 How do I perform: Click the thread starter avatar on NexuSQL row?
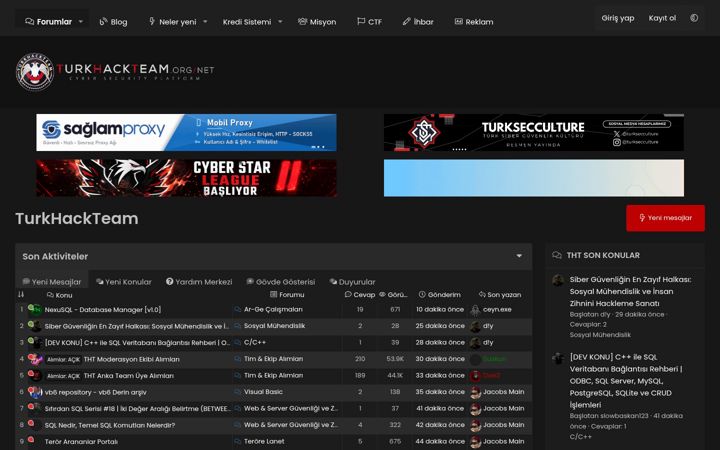tap(35, 310)
